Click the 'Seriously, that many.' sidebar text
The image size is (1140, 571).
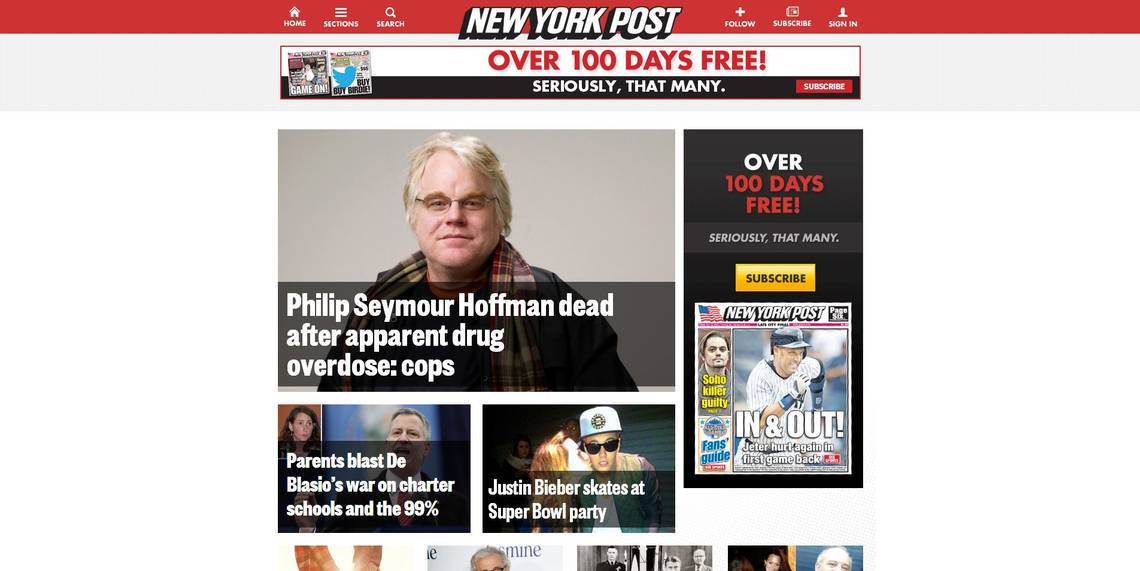tap(774, 238)
